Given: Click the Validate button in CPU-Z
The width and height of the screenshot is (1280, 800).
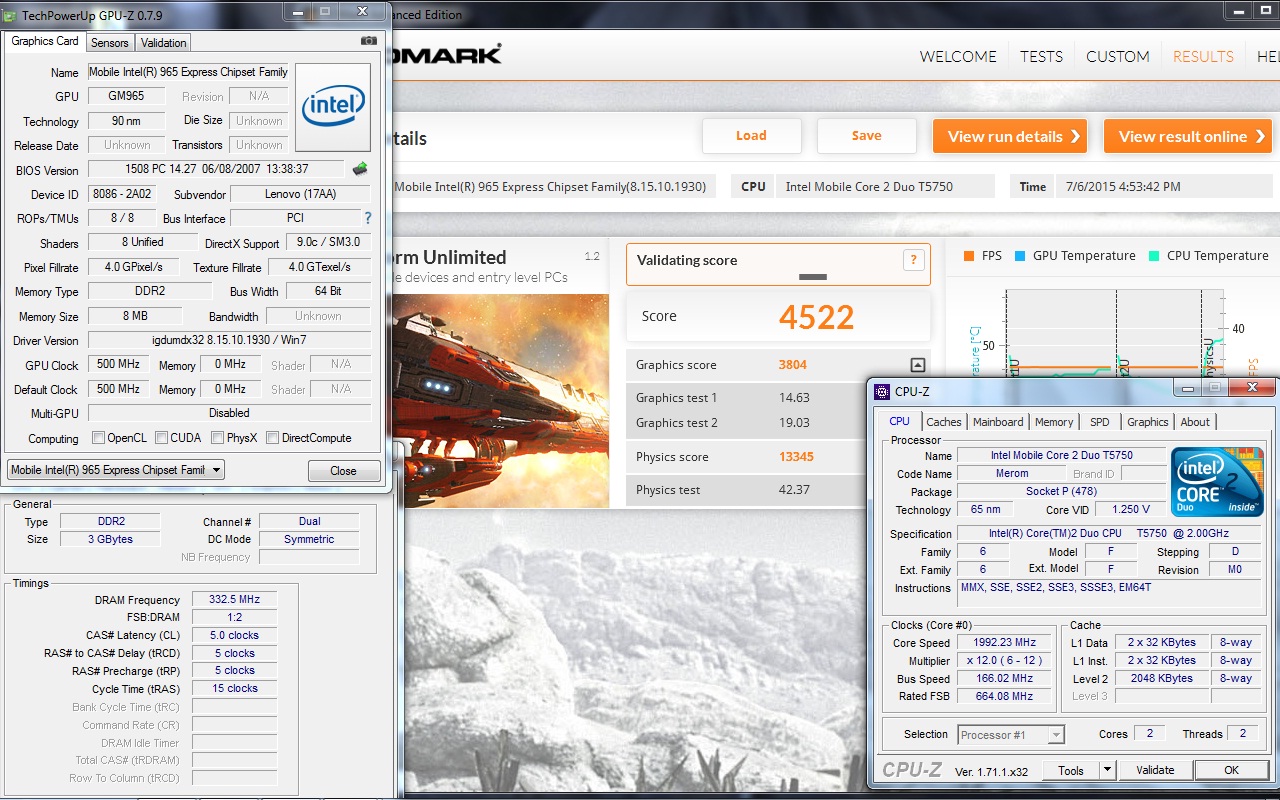Looking at the screenshot, I should click(x=1155, y=770).
